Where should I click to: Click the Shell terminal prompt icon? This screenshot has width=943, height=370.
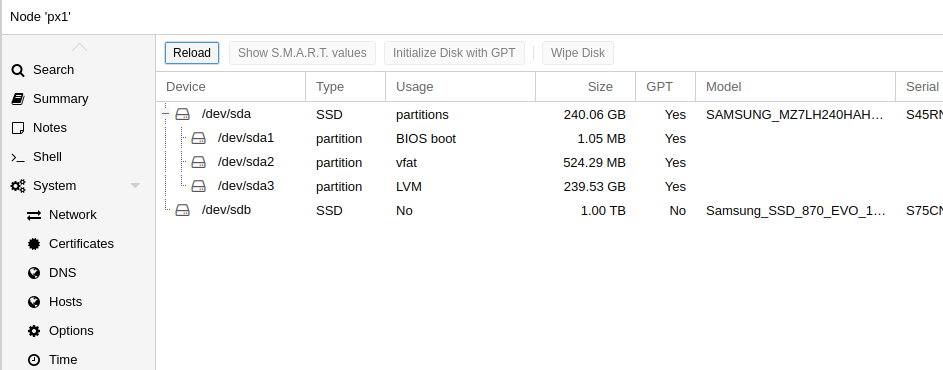18,157
